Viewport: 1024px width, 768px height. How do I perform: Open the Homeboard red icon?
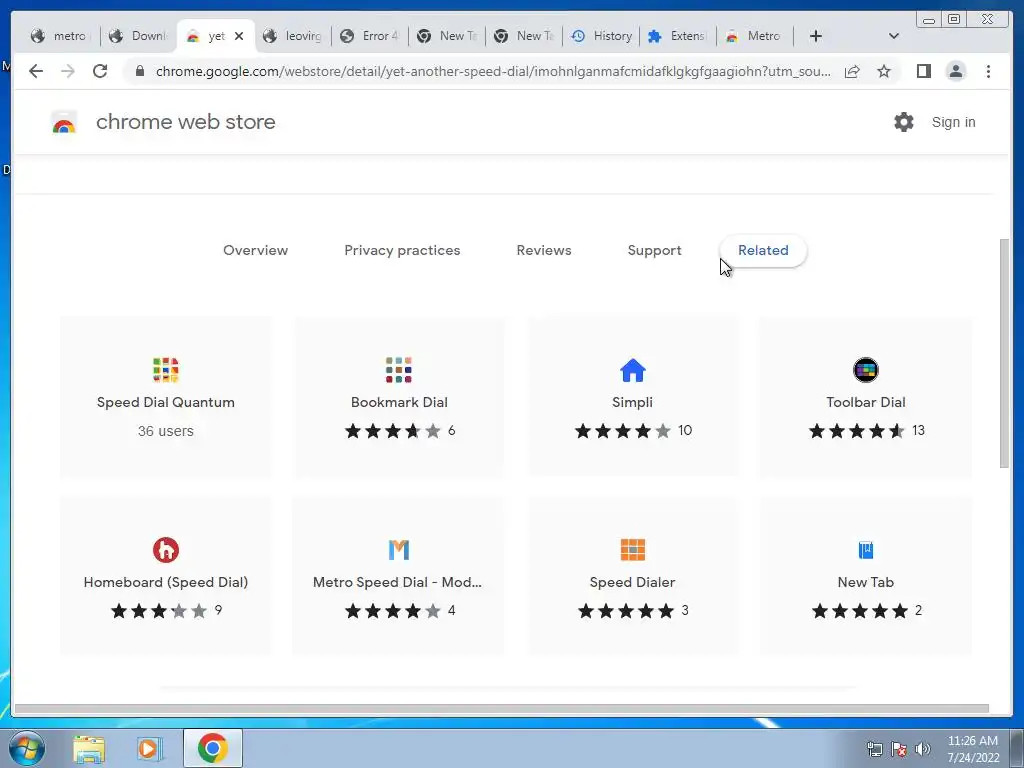coord(165,550)
